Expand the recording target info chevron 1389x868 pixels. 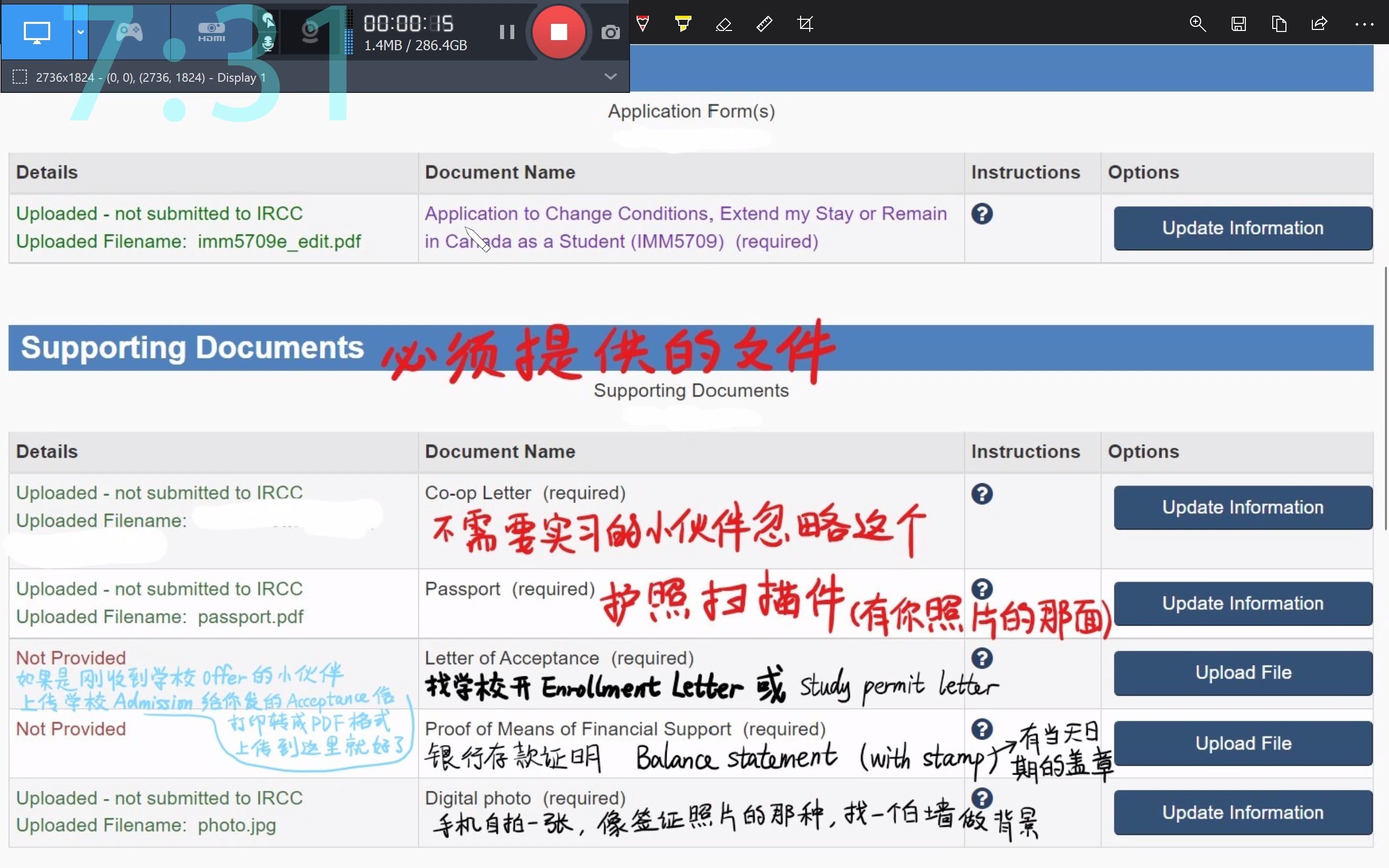point(610,76)
